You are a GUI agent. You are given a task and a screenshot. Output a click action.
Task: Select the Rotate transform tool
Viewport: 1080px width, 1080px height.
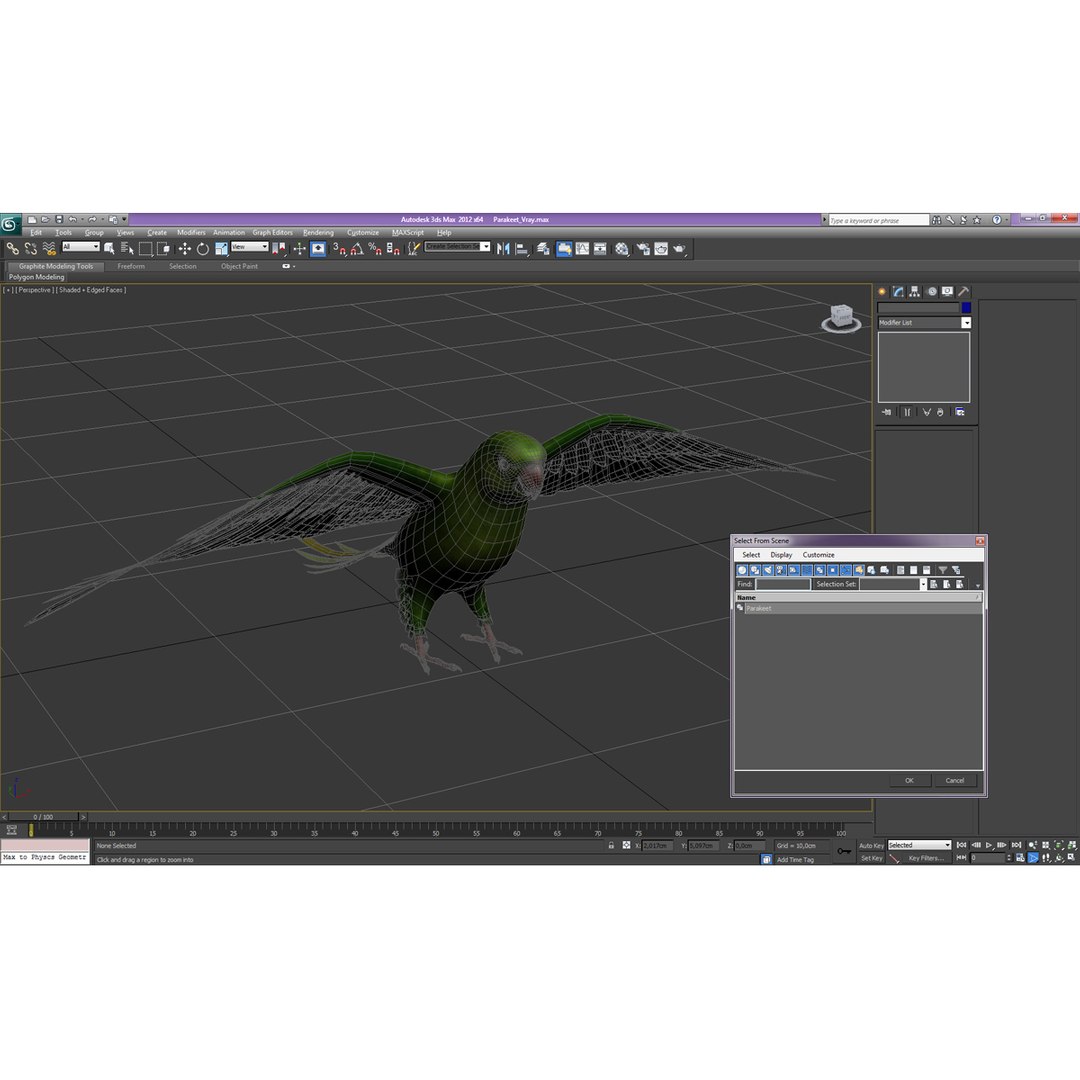click(202, 249)
